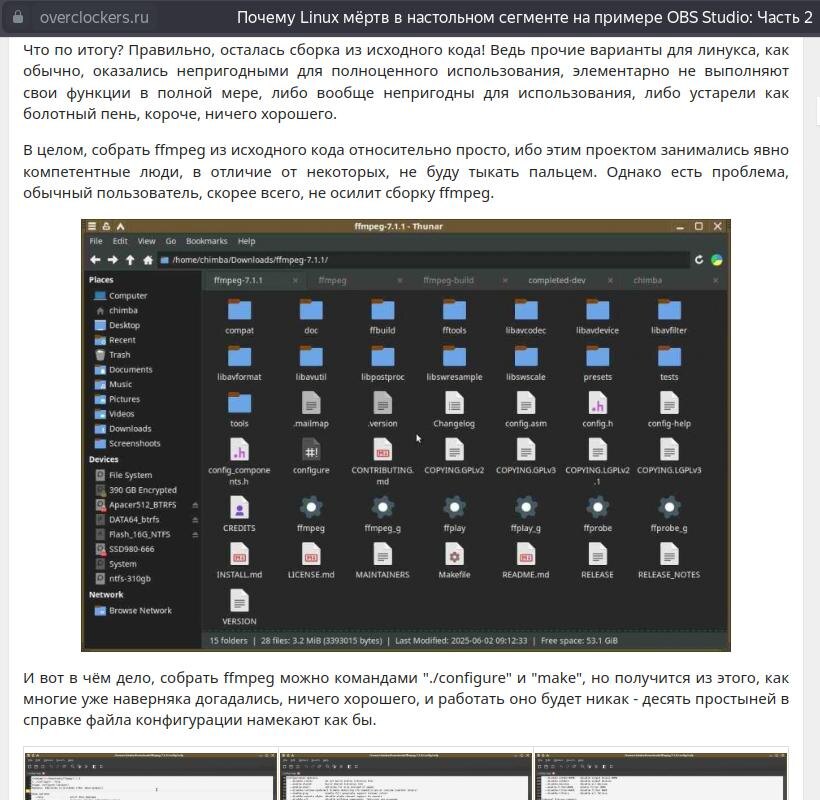
Task: Select the 'libavcodec' folder icon
Action: pos(526,310)
